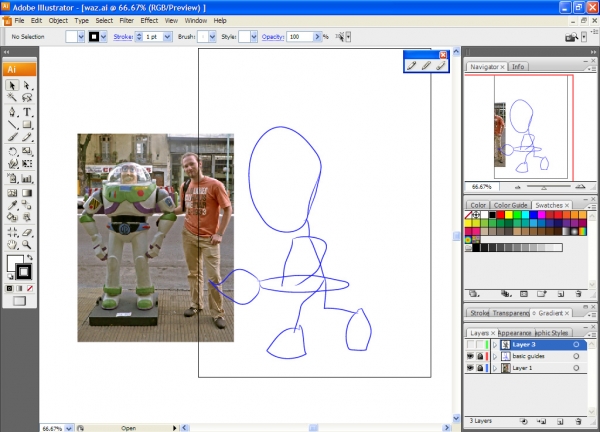Expand Layer 1 sublayers
This screenshot has height=432, width=600.
tap(495, 368)
